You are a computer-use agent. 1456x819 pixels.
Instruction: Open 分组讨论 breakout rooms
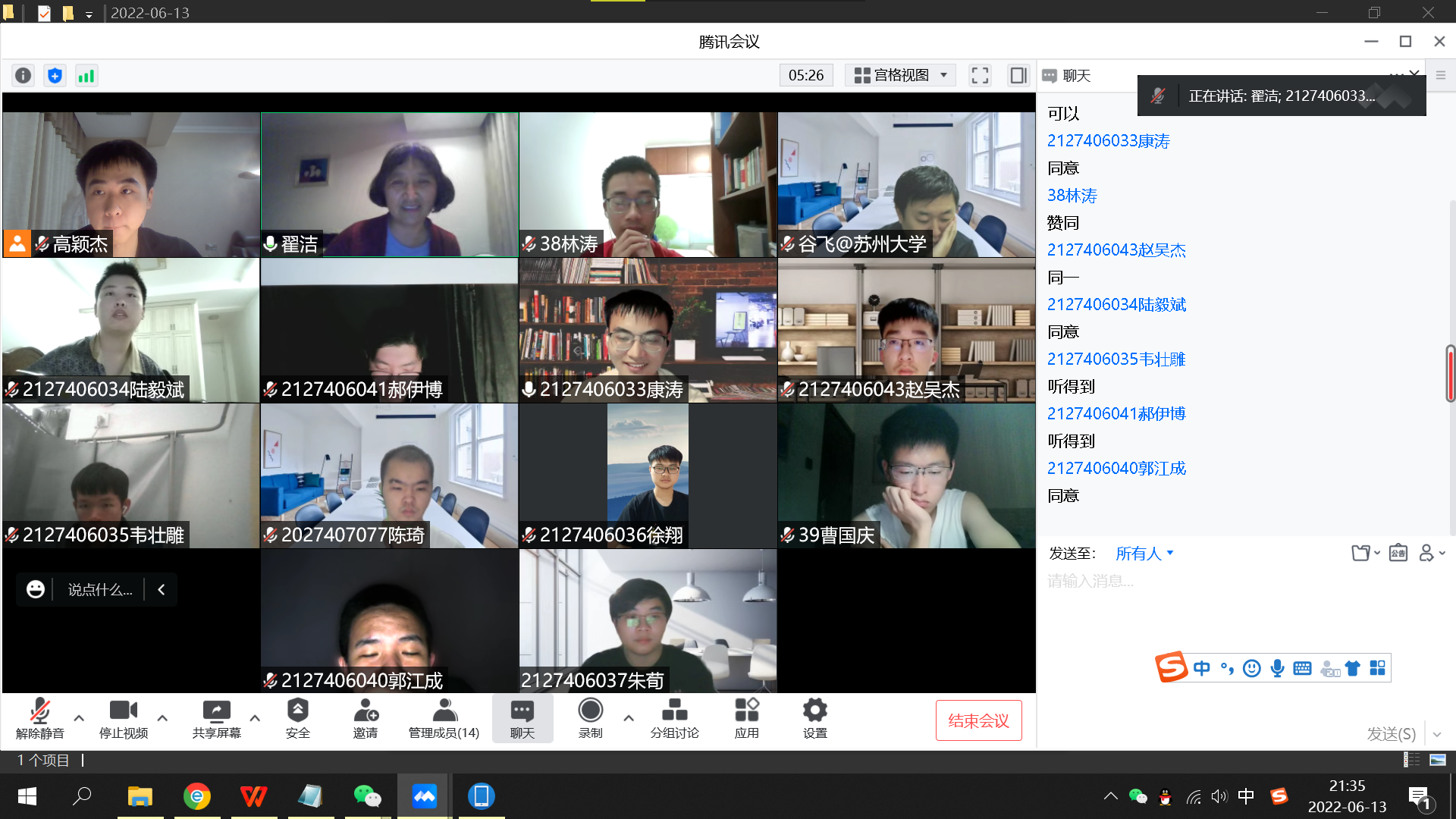coord(674,717)
